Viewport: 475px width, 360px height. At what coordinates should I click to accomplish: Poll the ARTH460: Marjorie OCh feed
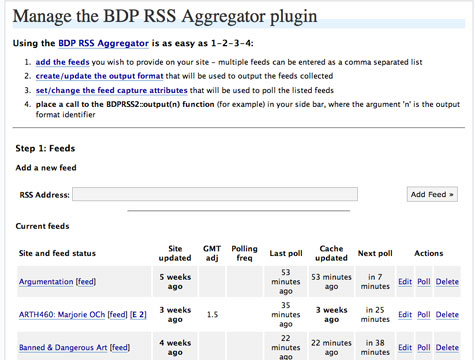424,315
